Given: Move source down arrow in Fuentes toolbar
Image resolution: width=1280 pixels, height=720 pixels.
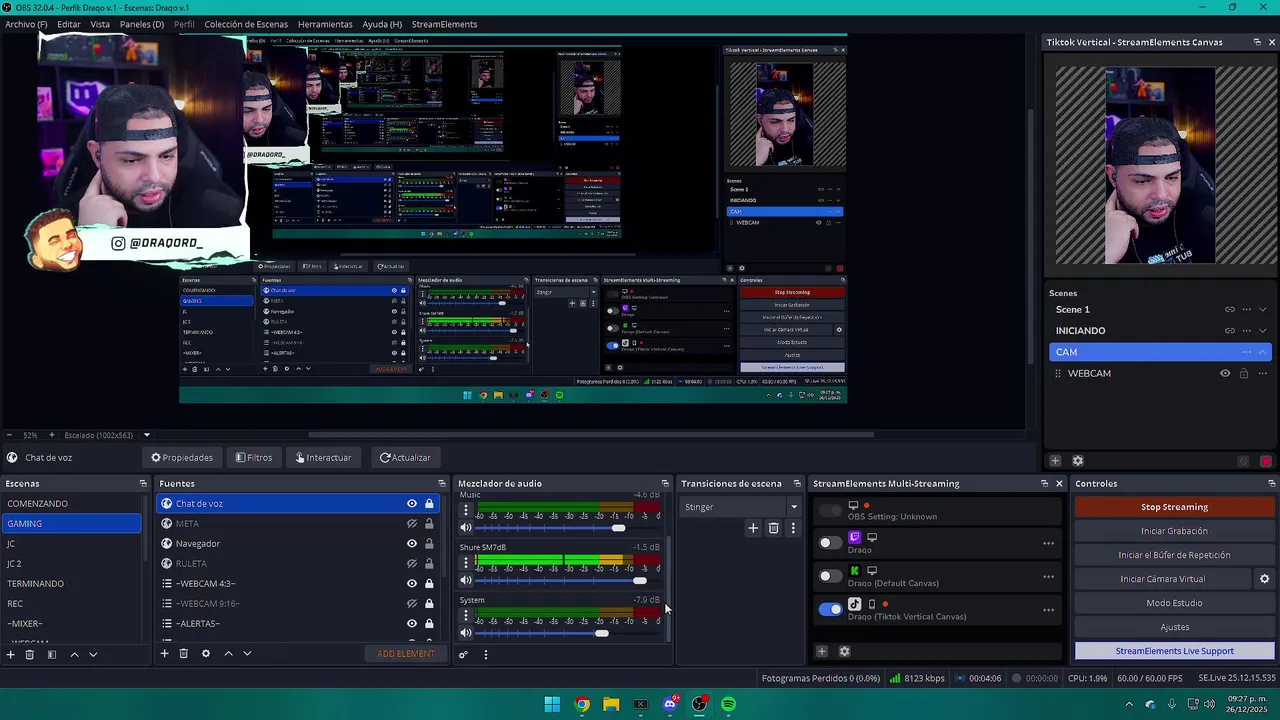Looking at the screenshot, I should click(247, 654).
